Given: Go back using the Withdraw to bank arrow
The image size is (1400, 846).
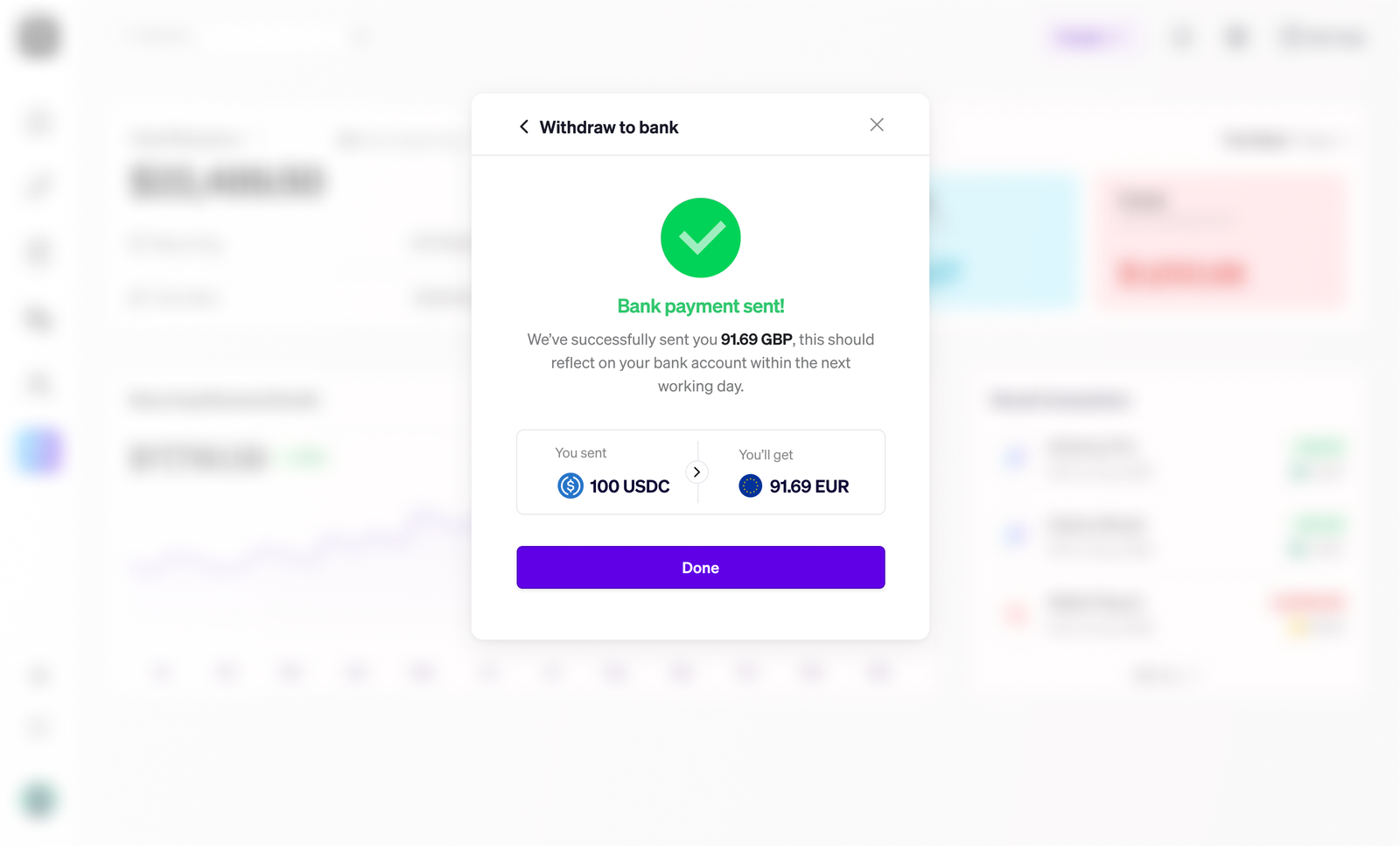Looking at the screenshot, I should click(x=524, y=127).
